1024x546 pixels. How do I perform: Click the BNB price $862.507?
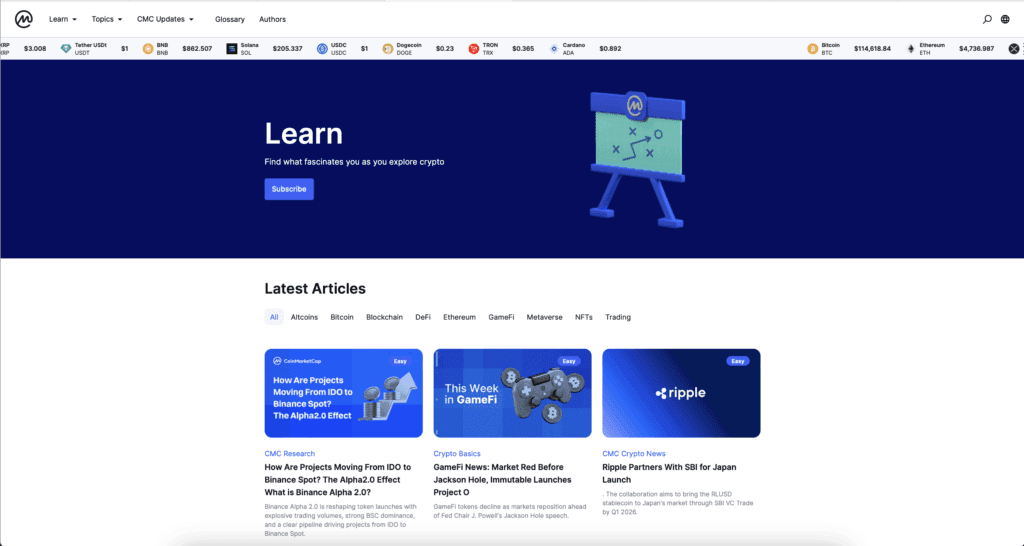pyautogui.click(x=197, y=48)
